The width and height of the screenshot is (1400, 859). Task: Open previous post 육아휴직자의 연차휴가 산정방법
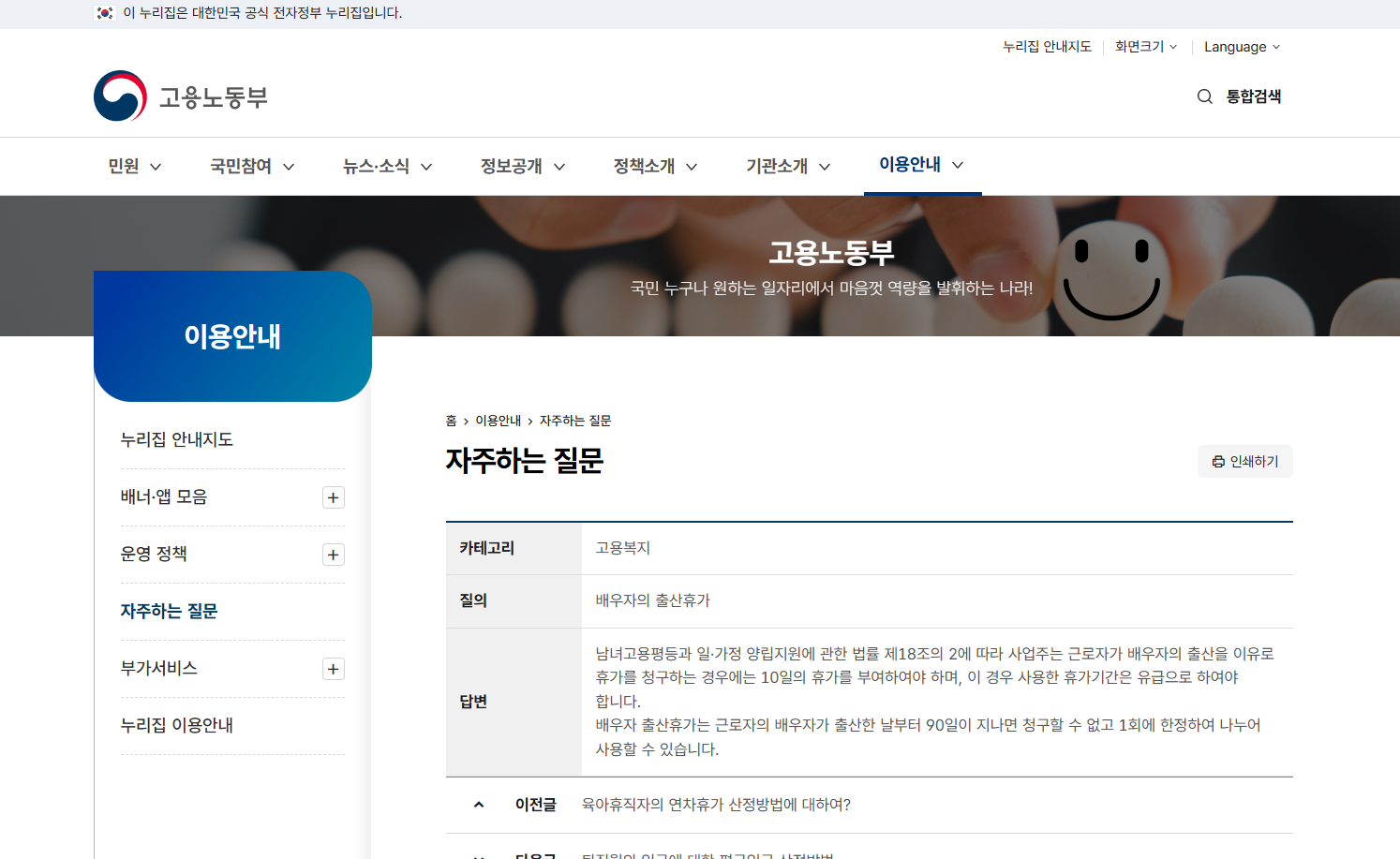716,805
